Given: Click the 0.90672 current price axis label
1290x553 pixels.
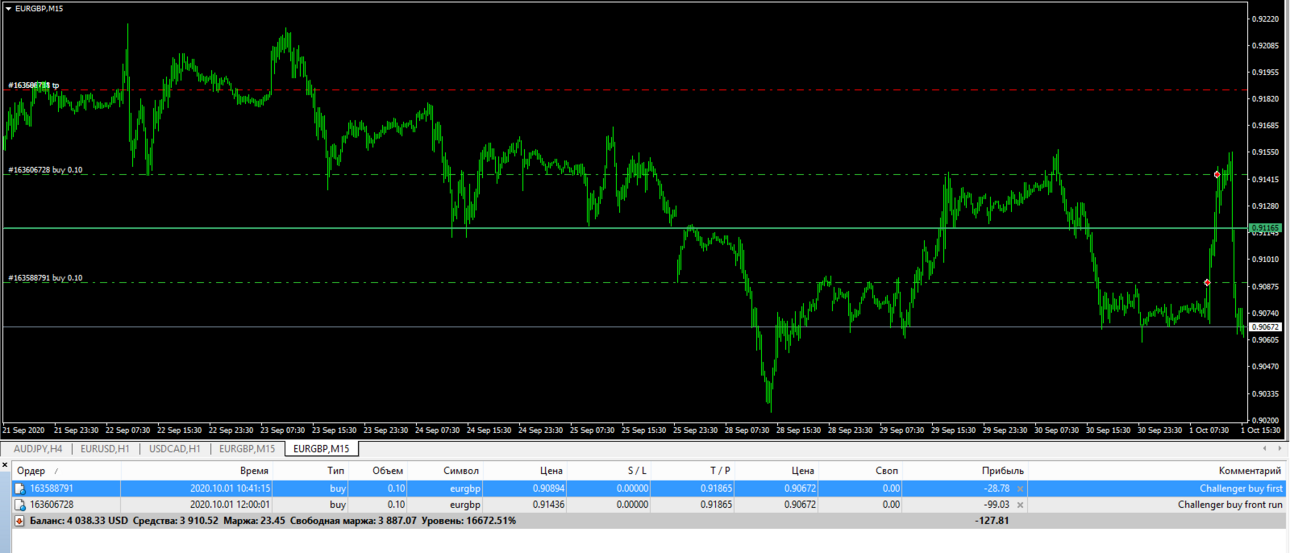Looking at the screenshot, I should click(1266, 327).
